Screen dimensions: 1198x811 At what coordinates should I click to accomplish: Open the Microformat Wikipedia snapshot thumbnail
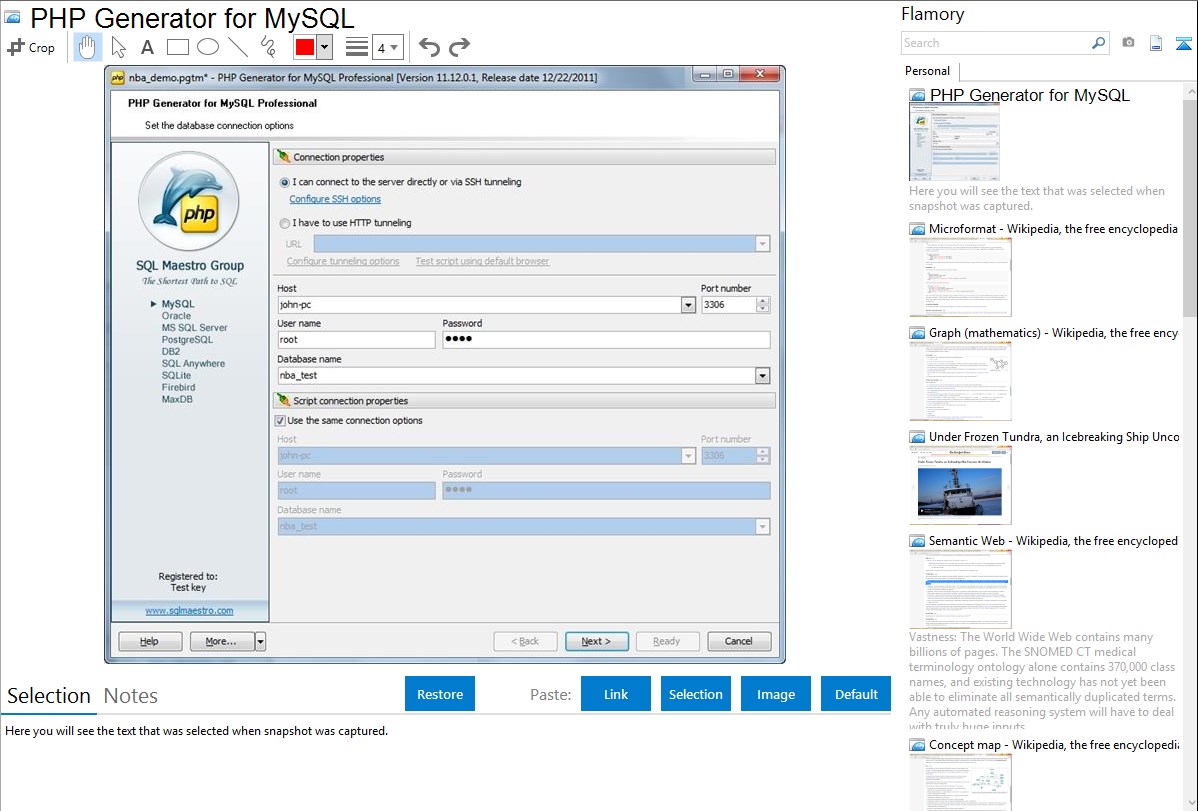click(x=960, y=277)
